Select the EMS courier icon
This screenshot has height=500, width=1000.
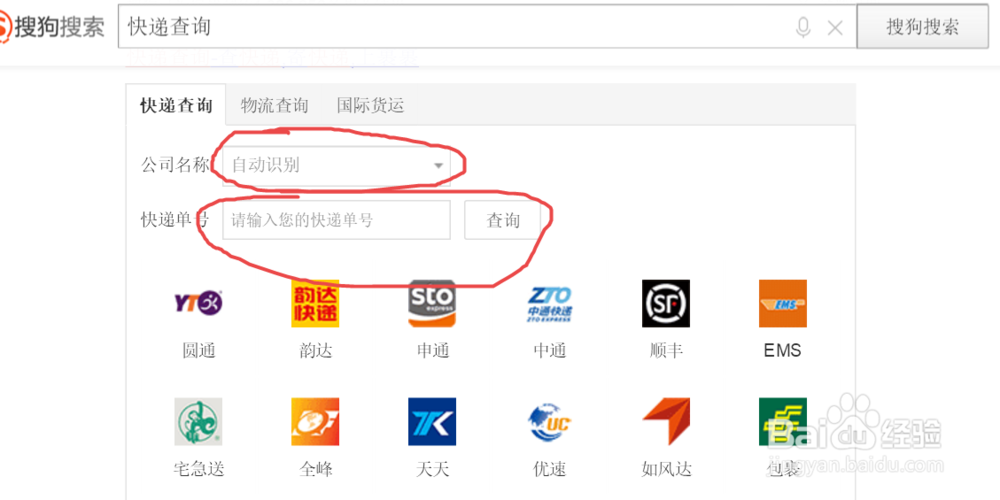[x=783, y=304]
